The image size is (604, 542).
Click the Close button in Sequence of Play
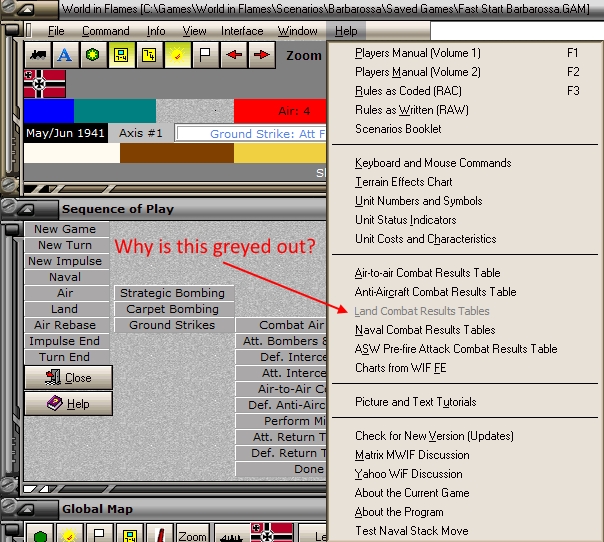[x=69, y=378]
